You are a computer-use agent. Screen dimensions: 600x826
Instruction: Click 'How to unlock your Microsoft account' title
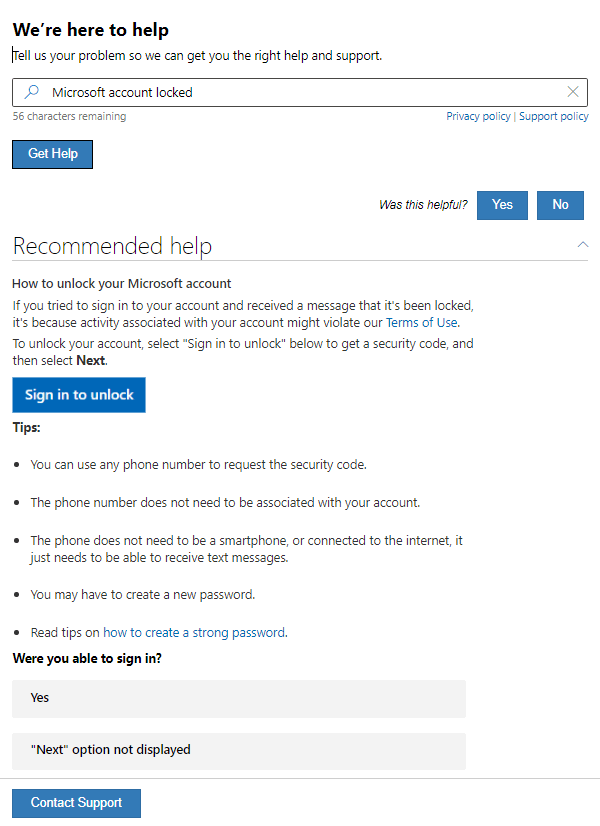pyautogui.click(x=122, y=283)
